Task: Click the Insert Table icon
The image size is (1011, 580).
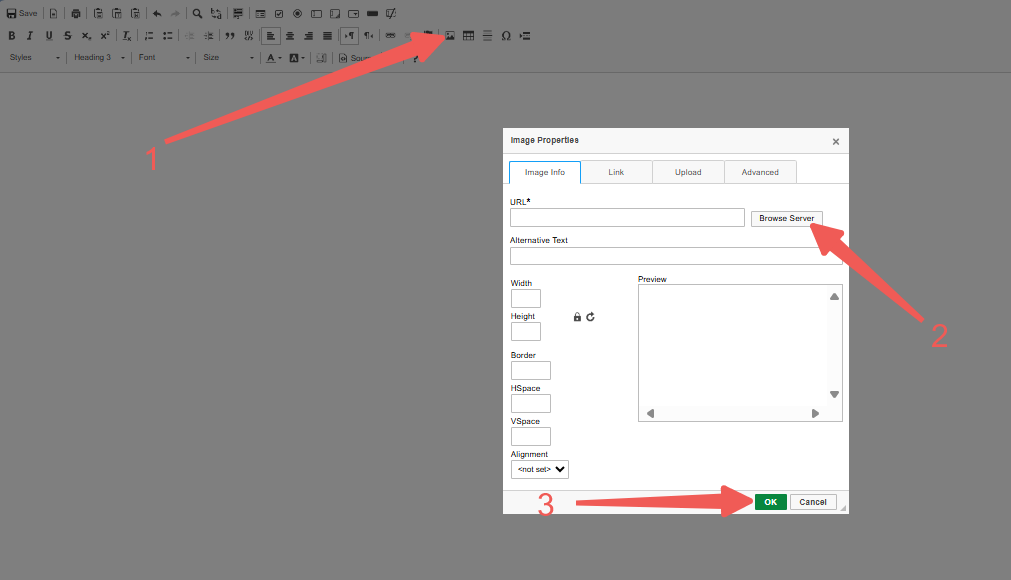Action: [x=469, y=36]
